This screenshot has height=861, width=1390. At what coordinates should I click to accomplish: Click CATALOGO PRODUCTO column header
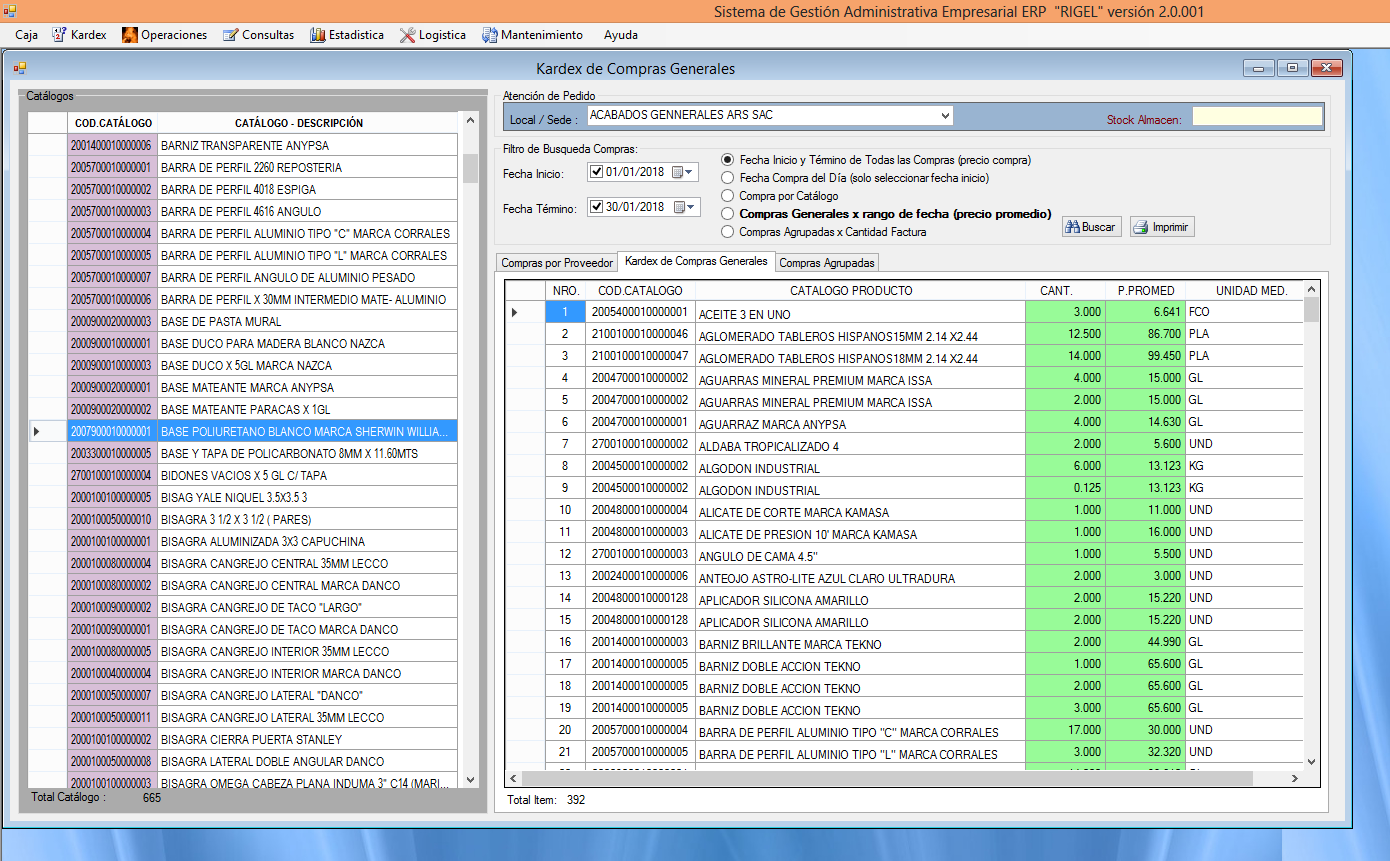[x=860, y=290]
